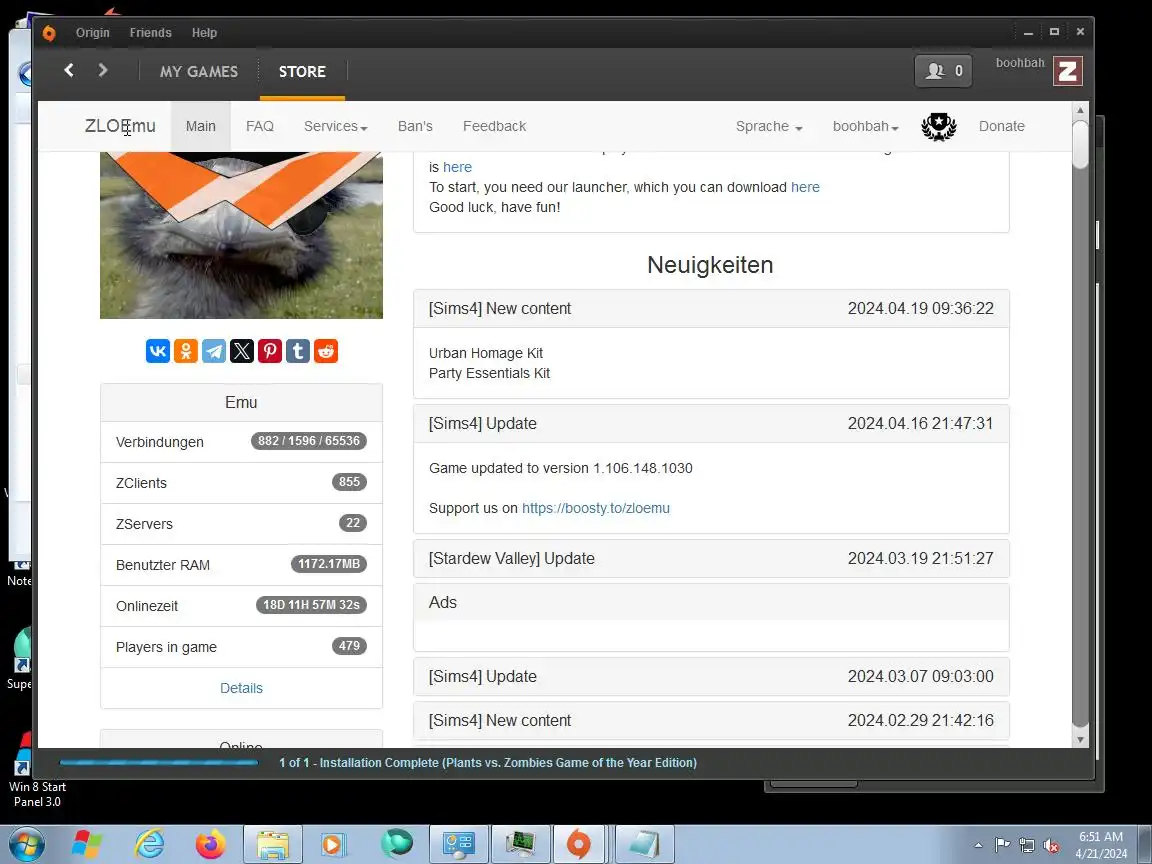Open the Friends menu

point(151,33)
